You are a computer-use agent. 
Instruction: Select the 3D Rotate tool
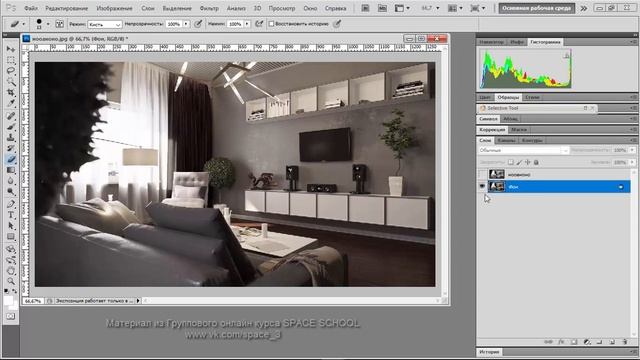(11, 249)
